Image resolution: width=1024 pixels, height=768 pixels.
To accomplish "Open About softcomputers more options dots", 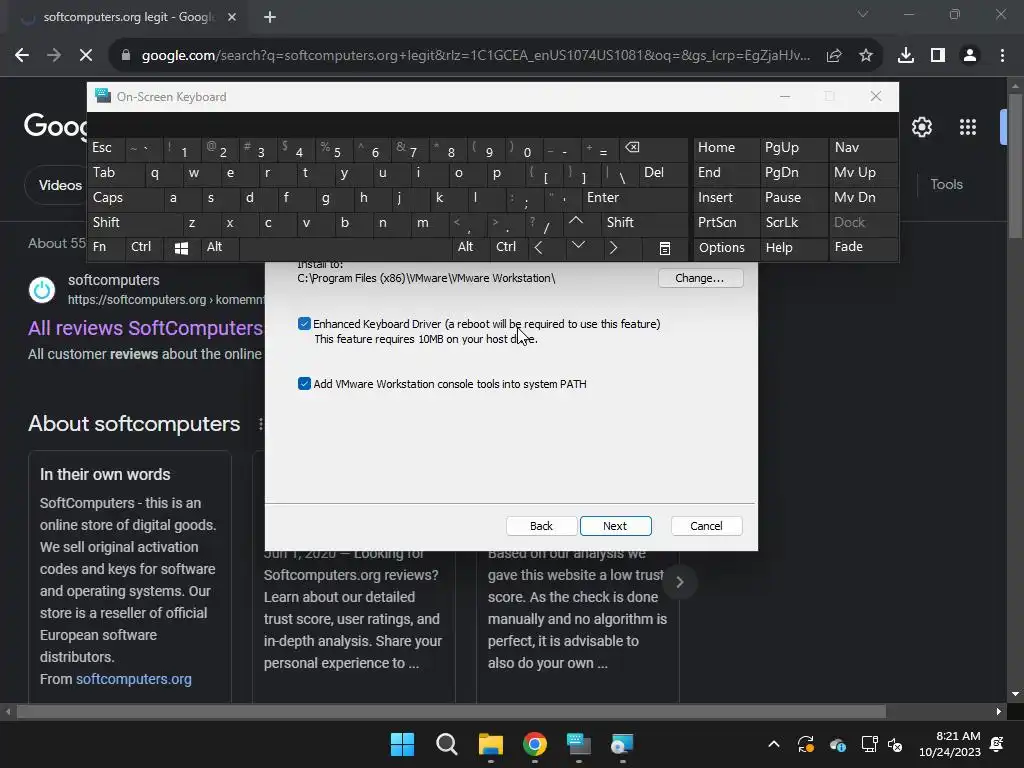I will coord(260,424).
